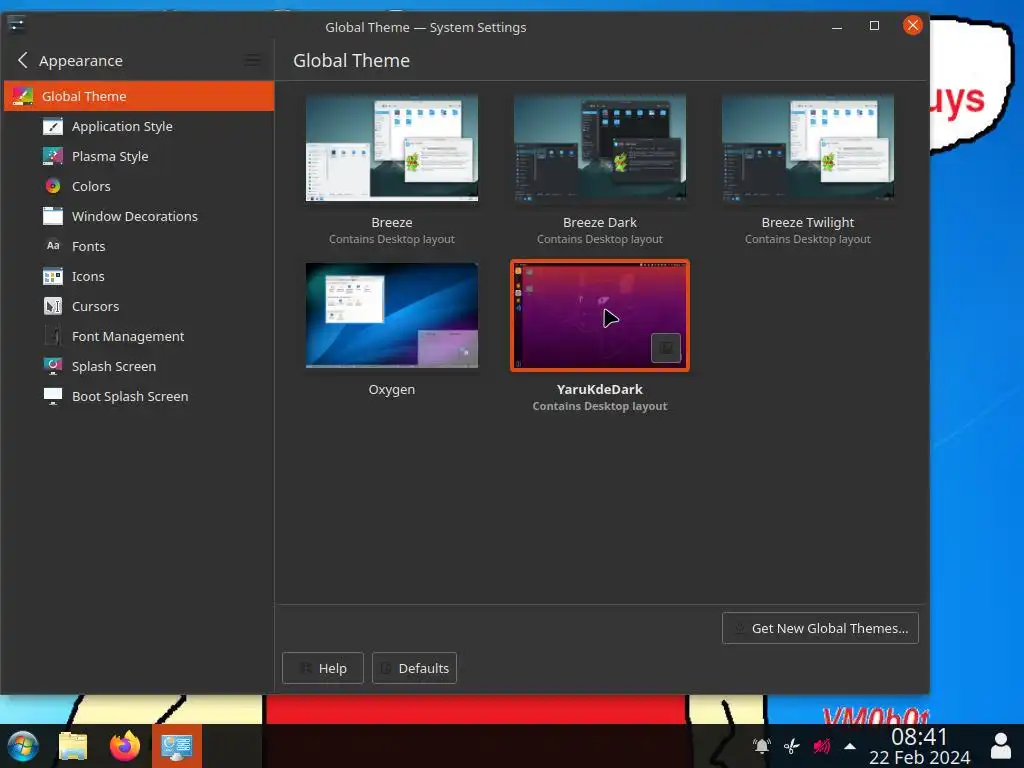The image size is (1024, 768).
Task: Click the preview overlay button on YaruKdeDark
Action: coord(666,348)
